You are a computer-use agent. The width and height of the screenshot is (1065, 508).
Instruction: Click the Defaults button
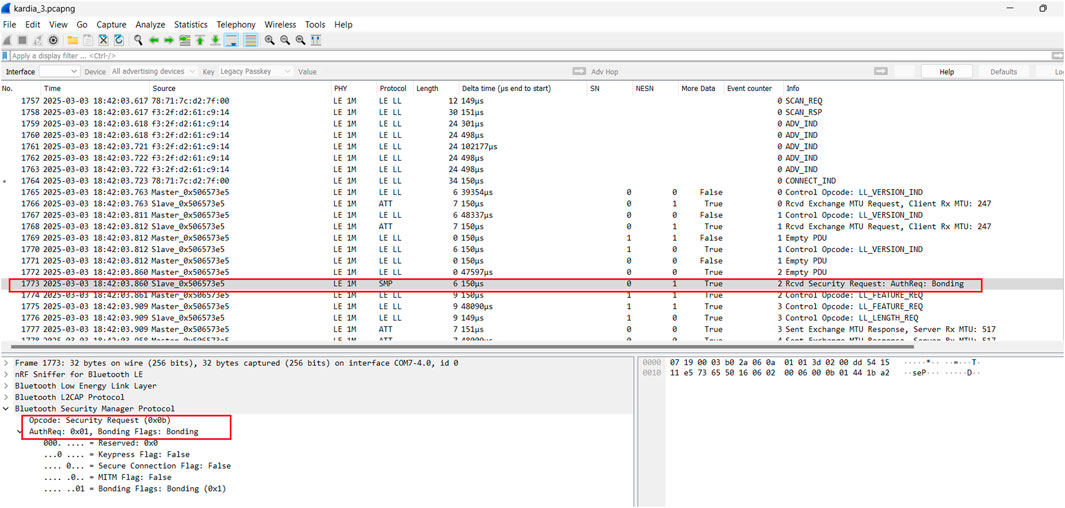pos(1003,72)
